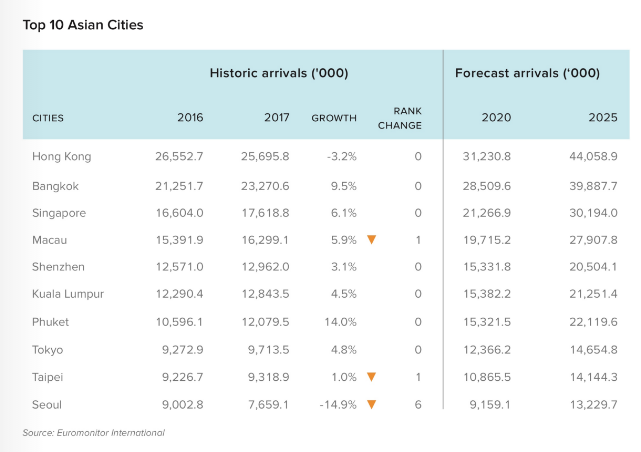Select the Kuala Lumpur city name
This screenshot has width=641, height=452.
click(x=69, y=294)
